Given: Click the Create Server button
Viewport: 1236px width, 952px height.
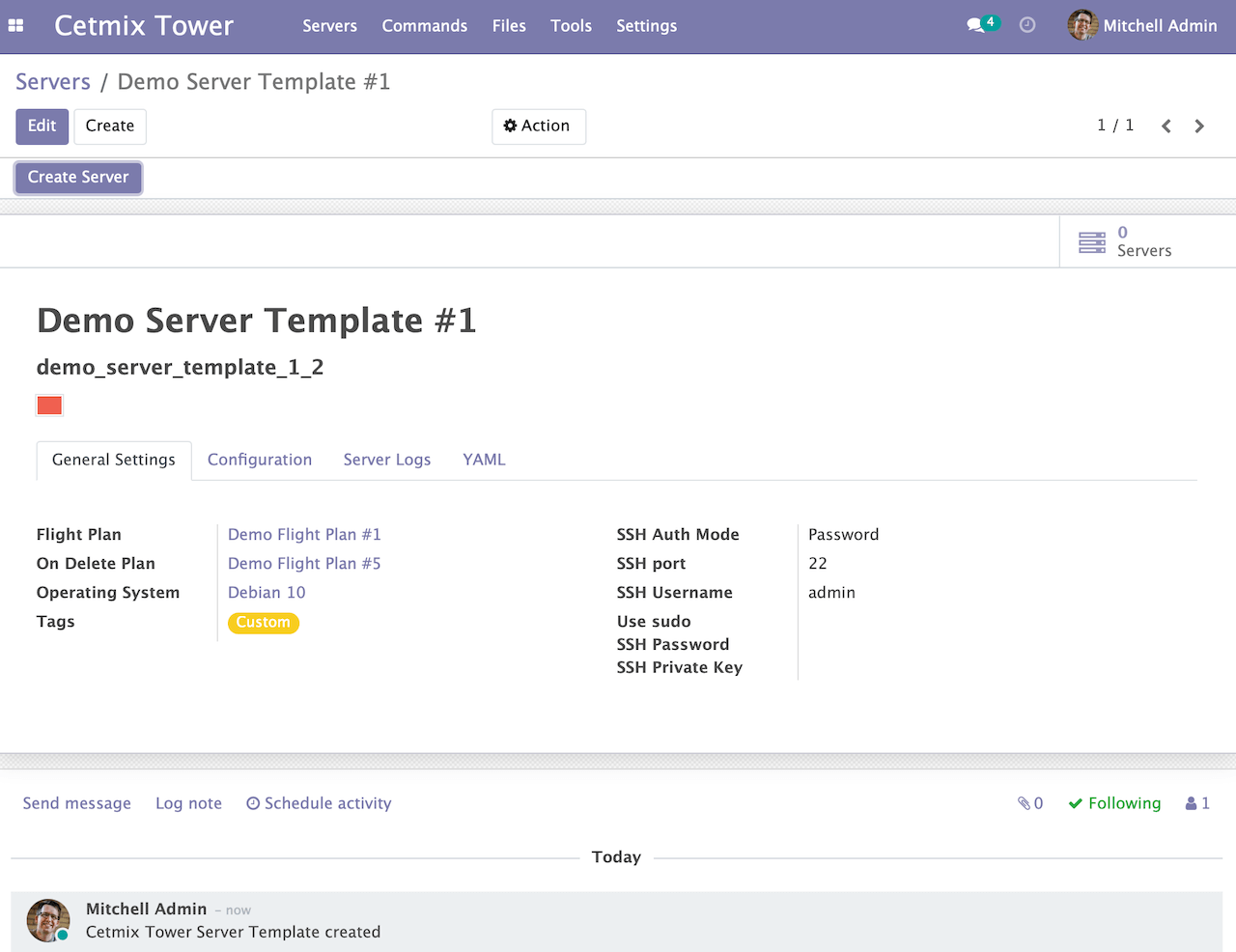Looking at the screenshot, I should [x=77, y=177].
